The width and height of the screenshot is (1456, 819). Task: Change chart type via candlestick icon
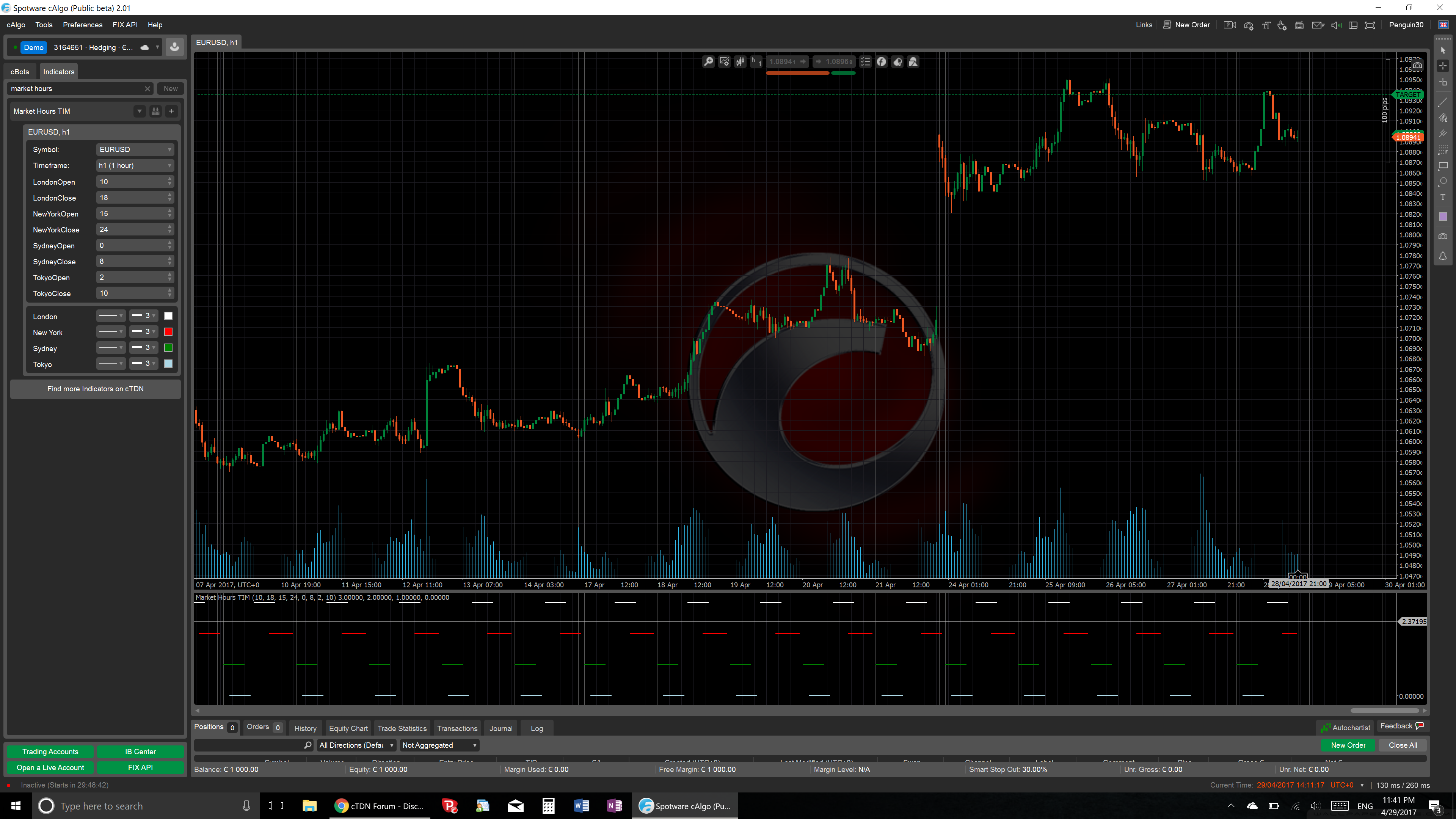740,61
